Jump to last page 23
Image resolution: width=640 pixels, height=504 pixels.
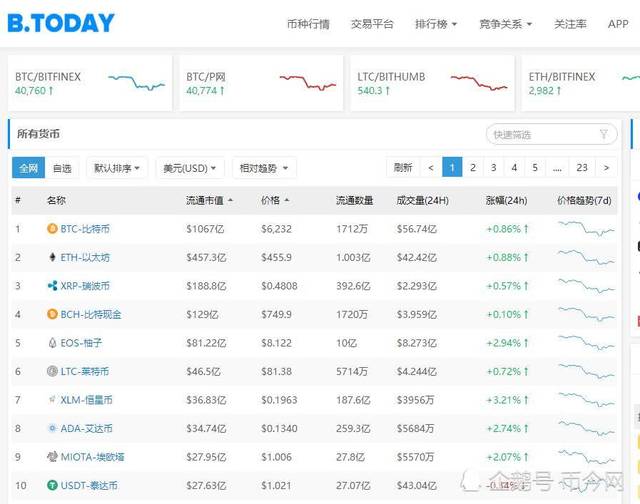(x=582, y=167)
